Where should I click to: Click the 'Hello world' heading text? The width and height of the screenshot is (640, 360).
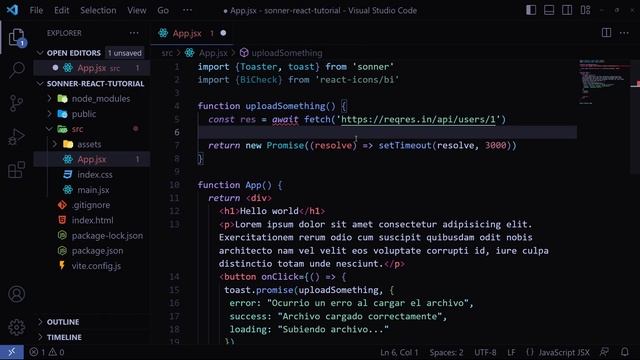[269, 211]
